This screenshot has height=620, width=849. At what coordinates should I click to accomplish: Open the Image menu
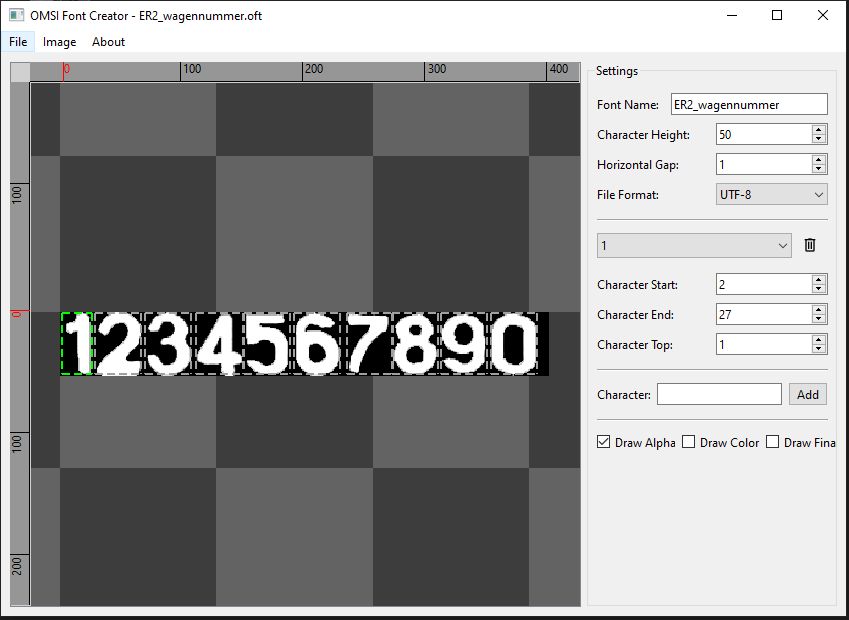coord(60,42)
